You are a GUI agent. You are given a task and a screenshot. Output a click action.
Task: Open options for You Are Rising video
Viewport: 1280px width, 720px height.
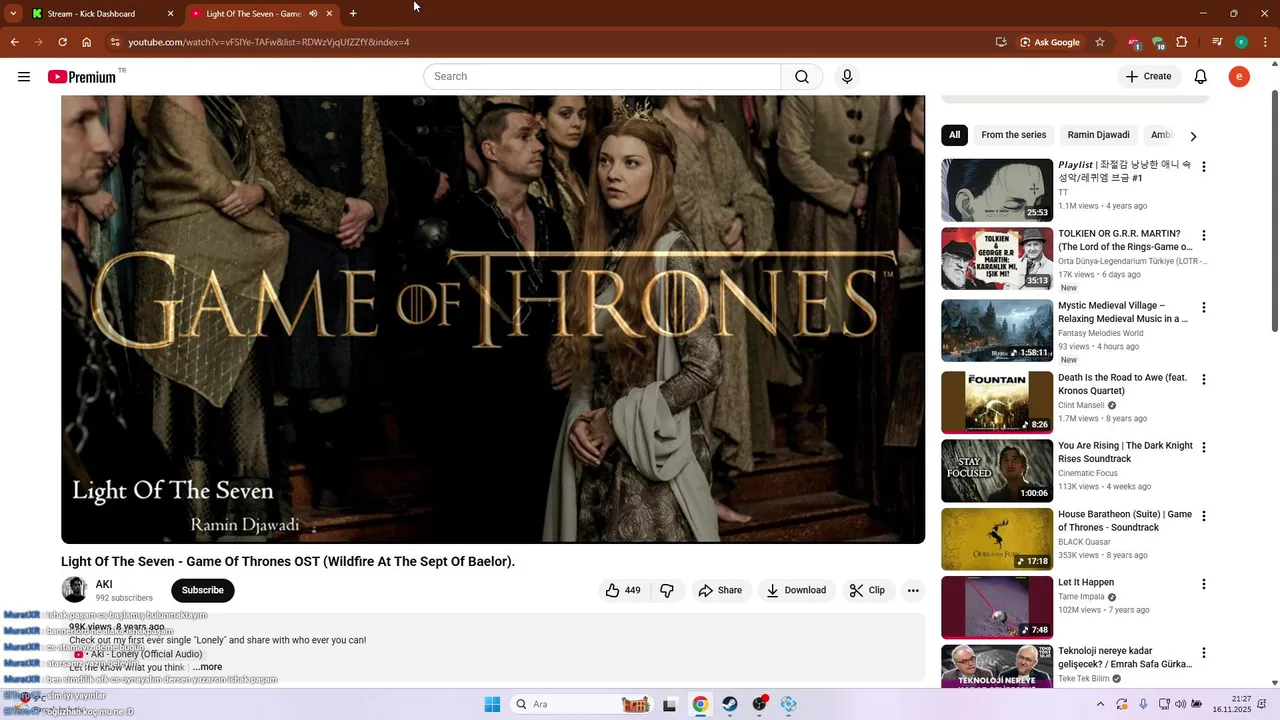(x=1204, y=448)
